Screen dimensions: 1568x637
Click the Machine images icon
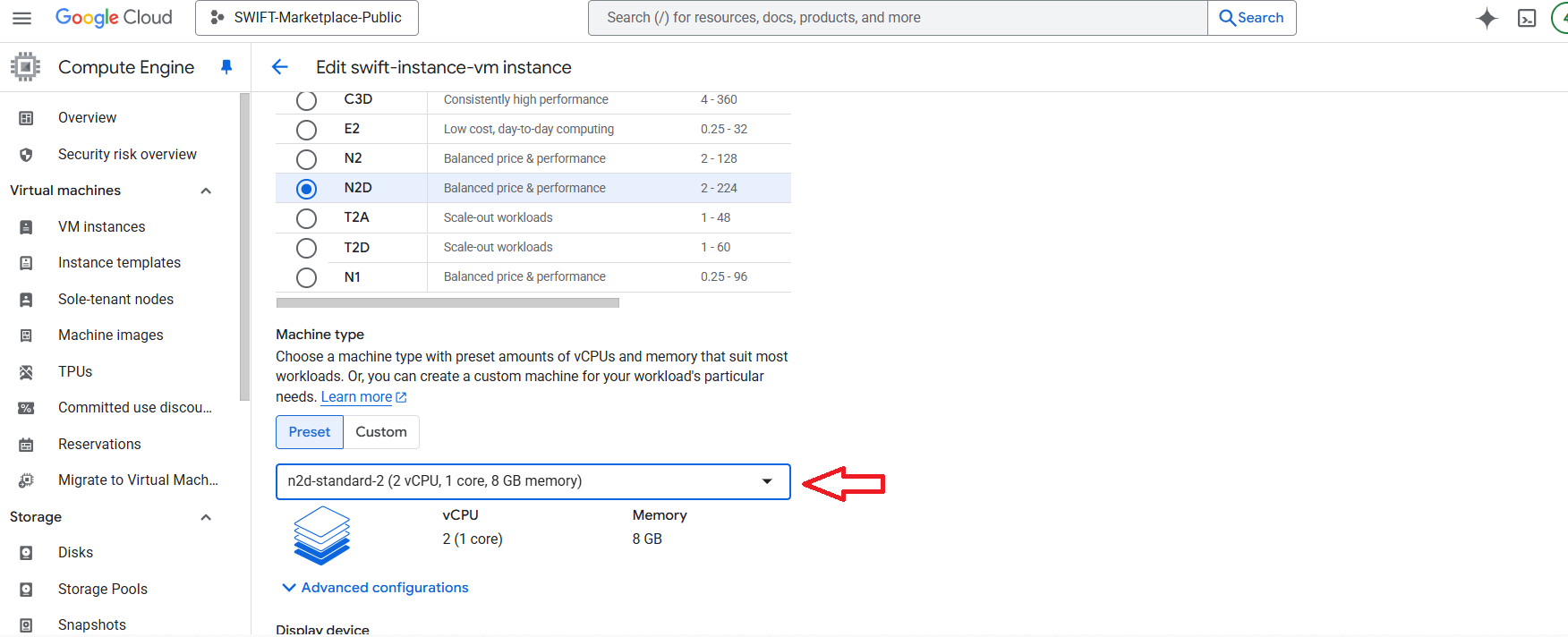(x=26, y=335)
